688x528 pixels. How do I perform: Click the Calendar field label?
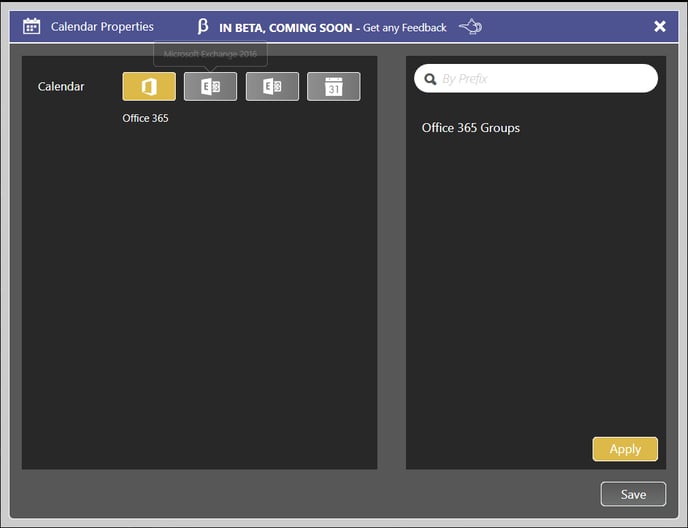pos(61,86)
